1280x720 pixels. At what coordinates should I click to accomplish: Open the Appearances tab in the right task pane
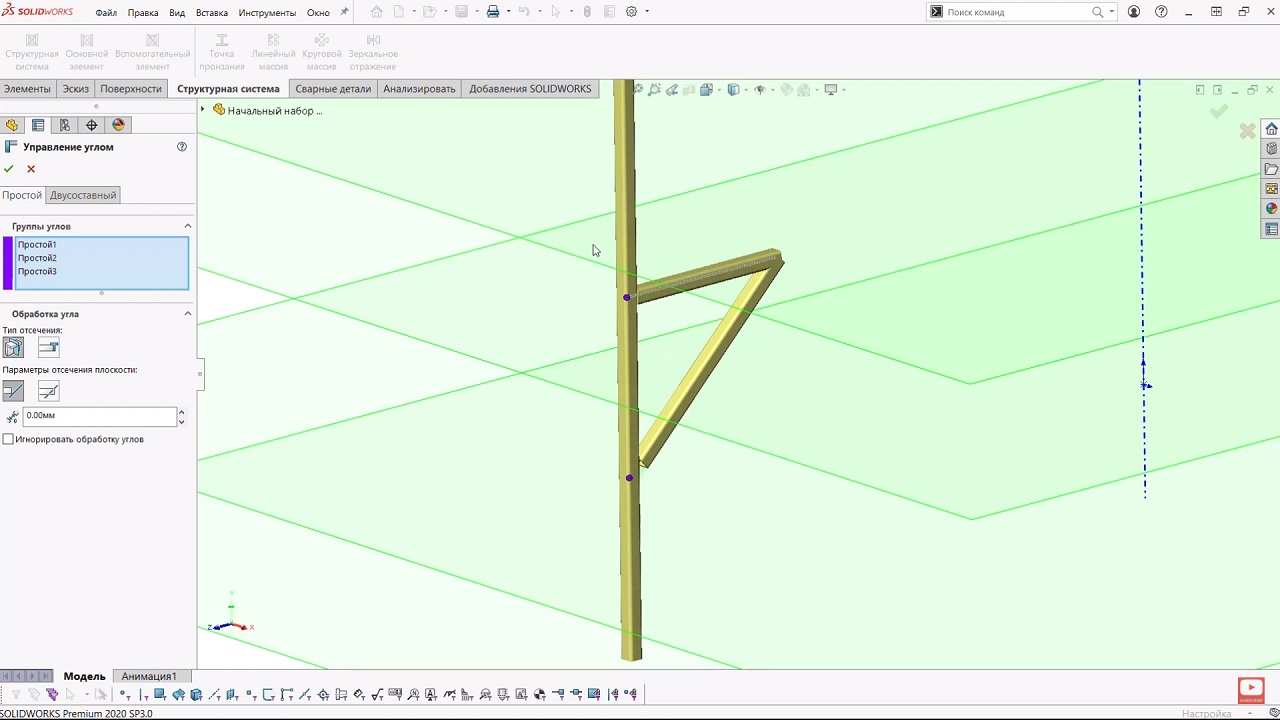point(1271,209)
